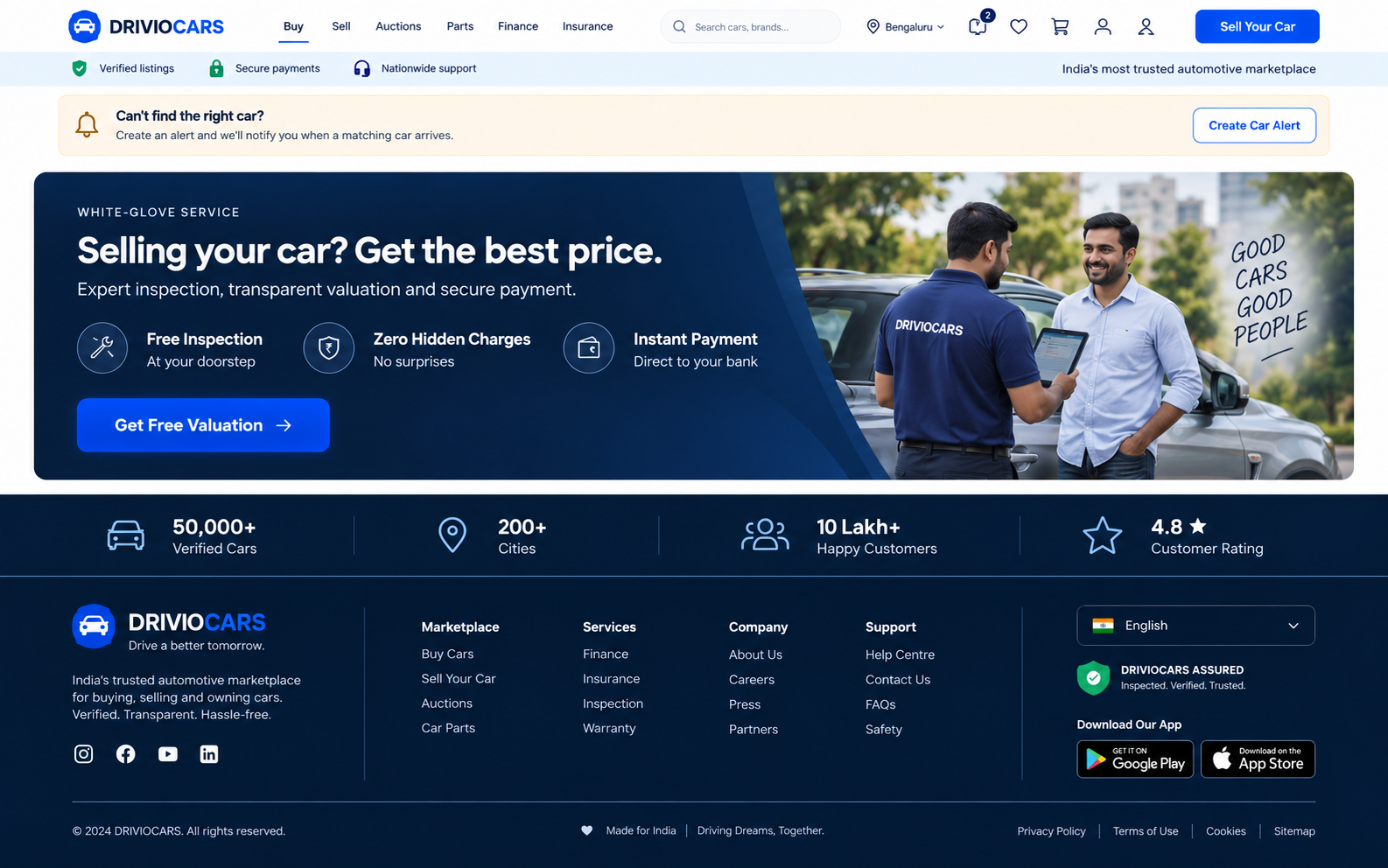Open the Instagram social icon
This screenshot has width=1388, height=868.
tap(83, 754)
